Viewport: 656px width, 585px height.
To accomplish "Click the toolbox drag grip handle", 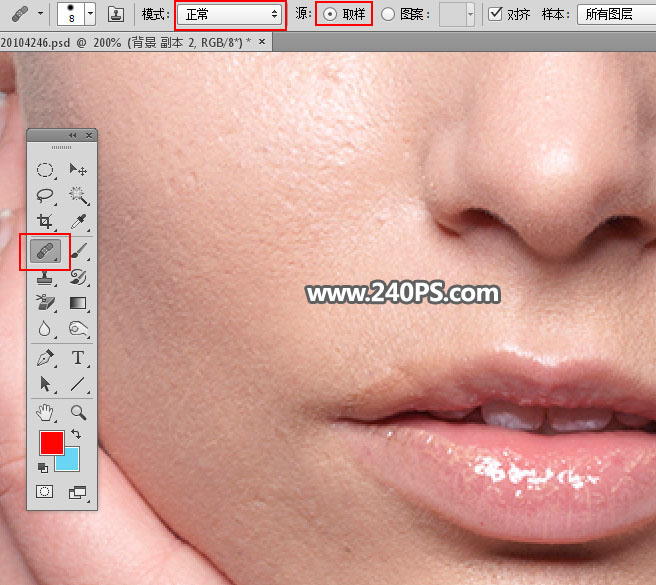I will [x=62, y=147].
